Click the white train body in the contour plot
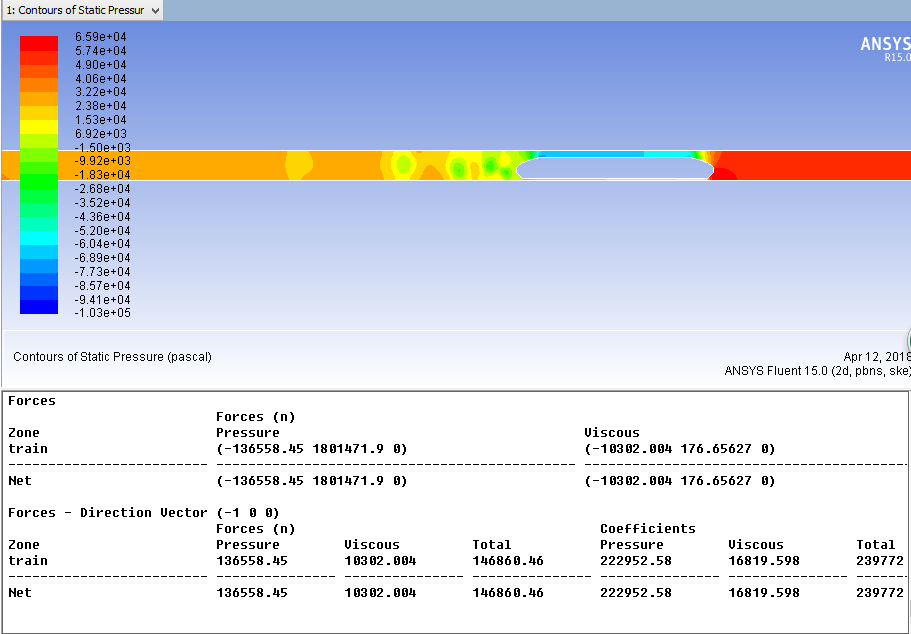 click(614, 168)
